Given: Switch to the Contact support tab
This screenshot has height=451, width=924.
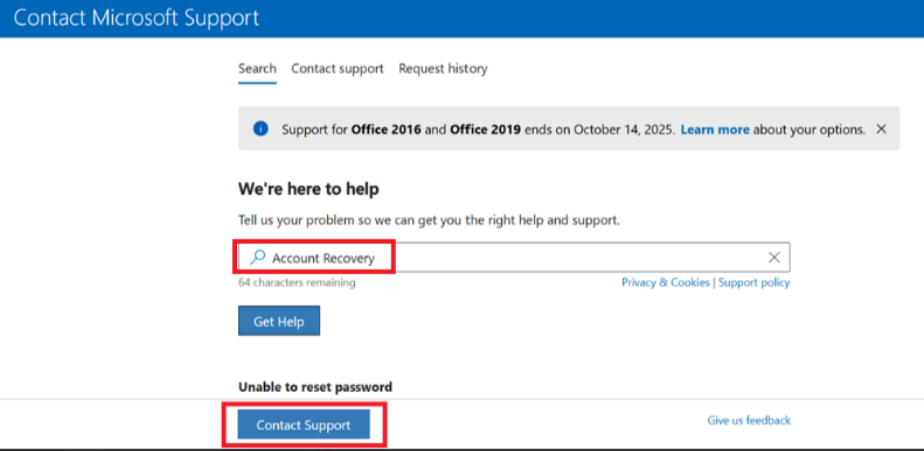Looking at the screenshot, I should (337, 69).
